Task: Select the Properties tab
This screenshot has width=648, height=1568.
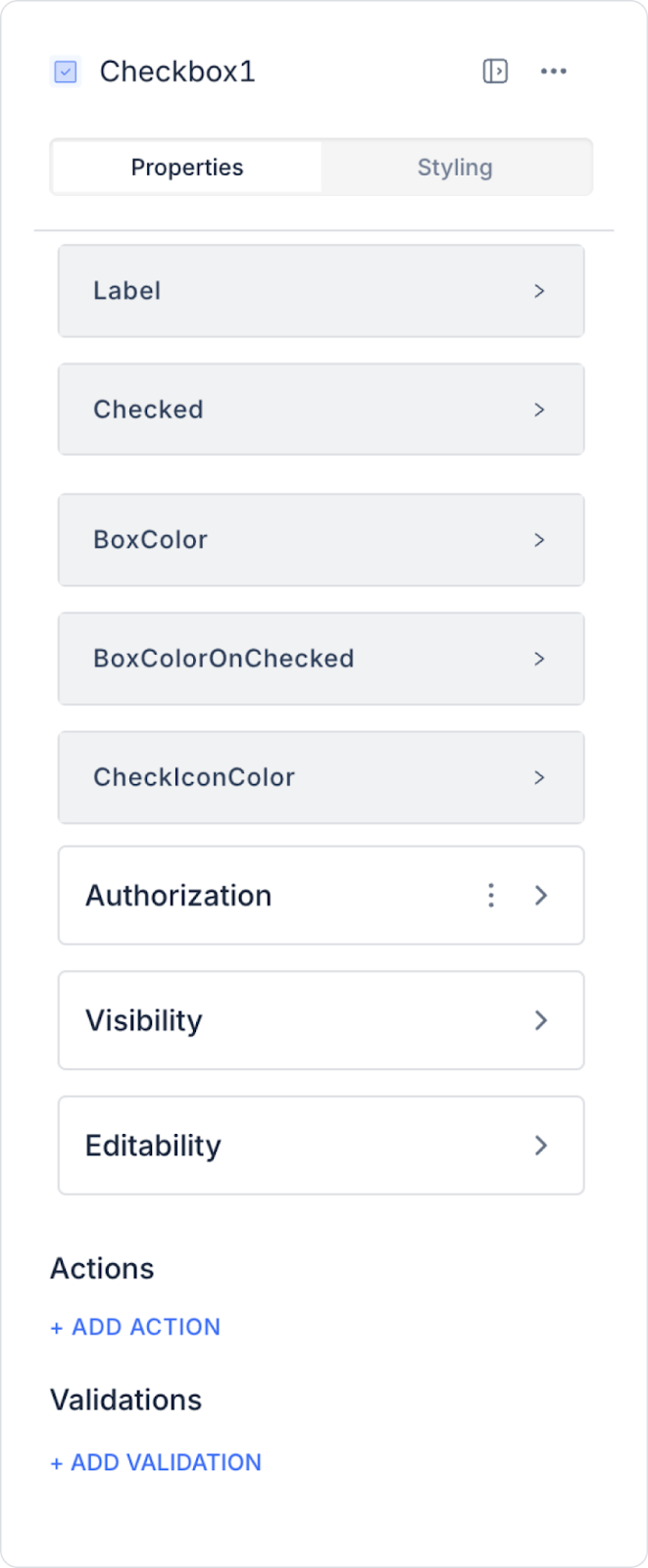Action: (x=187, y=168)
